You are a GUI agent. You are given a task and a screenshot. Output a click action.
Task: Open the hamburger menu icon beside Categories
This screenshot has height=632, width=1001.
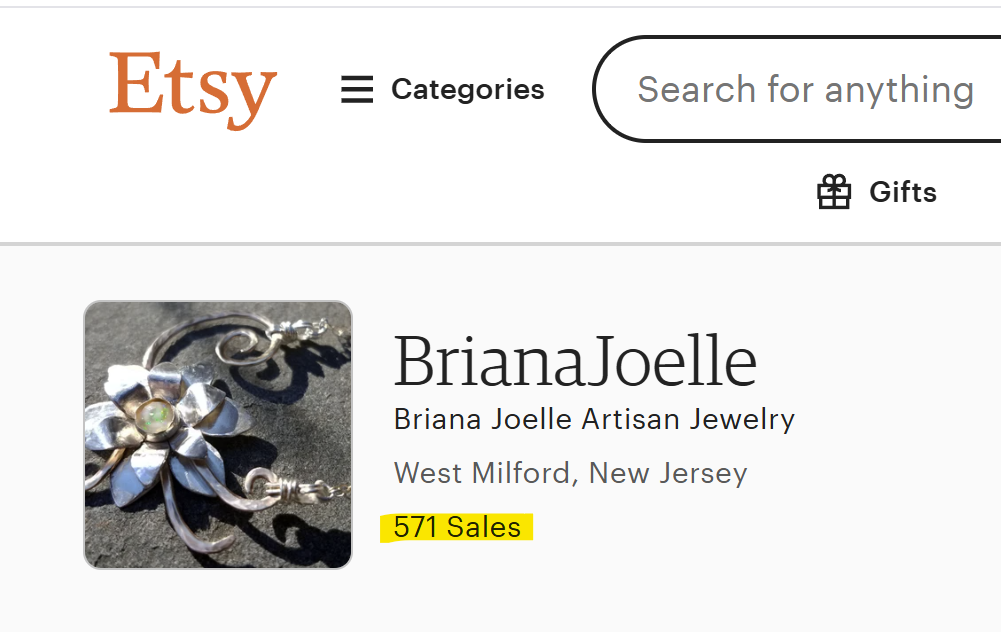point(357,90)
